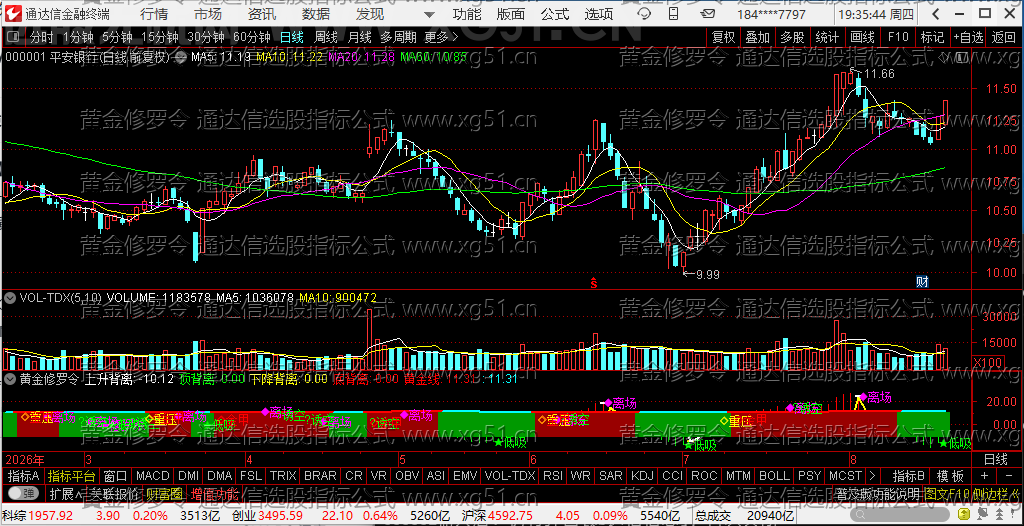Select the 指标A tab
This screenshot has height=526, width=1024.
(24, 476)
